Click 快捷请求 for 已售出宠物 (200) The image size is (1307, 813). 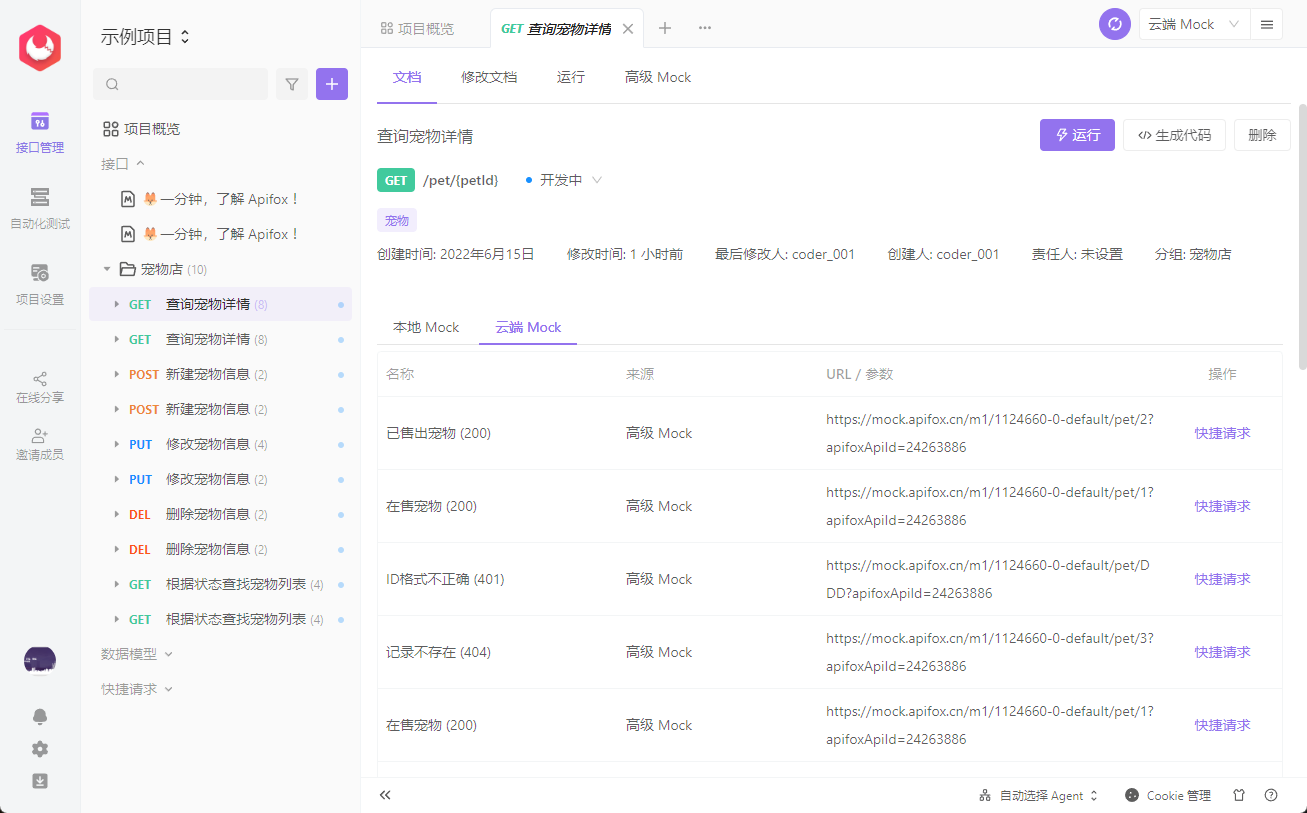1221,433
